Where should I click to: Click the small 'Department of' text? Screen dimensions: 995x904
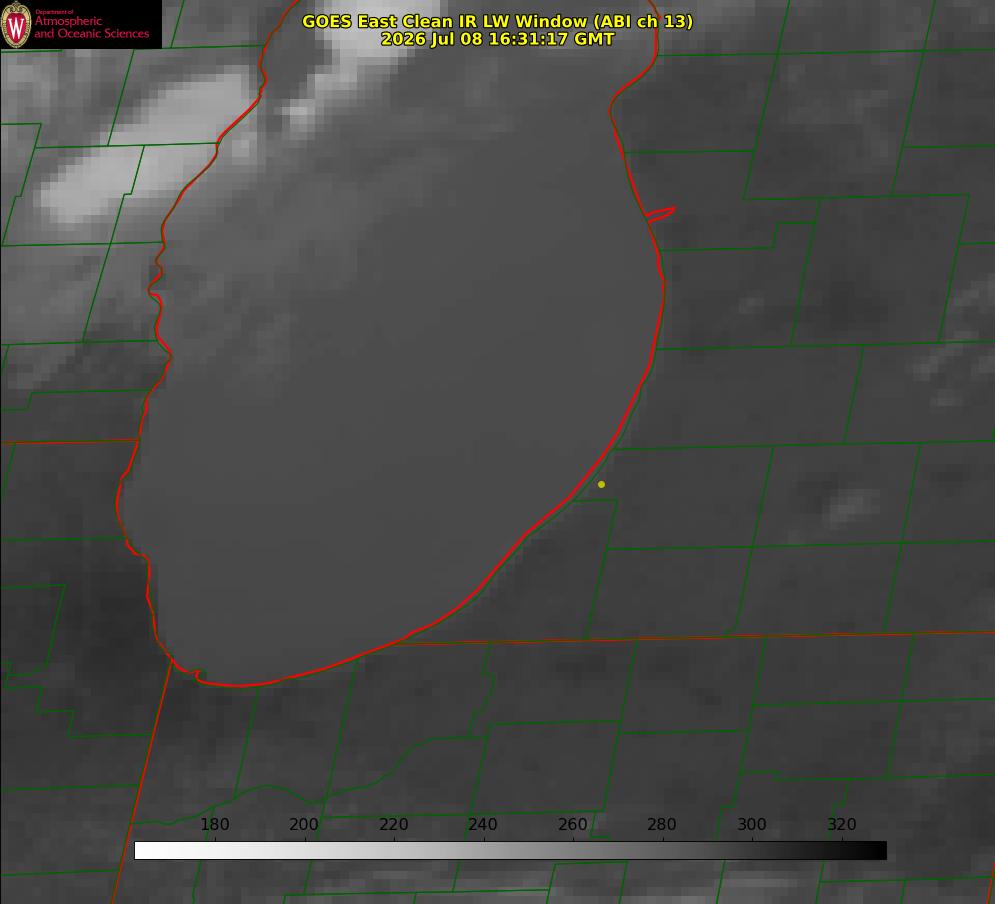[54, 11]
